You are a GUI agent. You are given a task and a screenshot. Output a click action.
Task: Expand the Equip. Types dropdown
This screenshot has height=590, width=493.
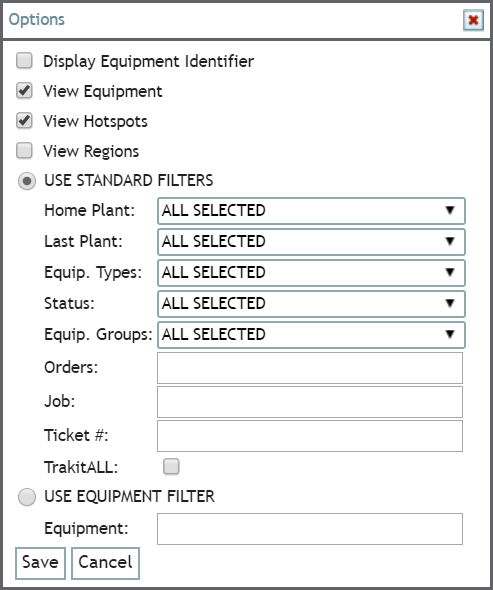tap(311, 273)
